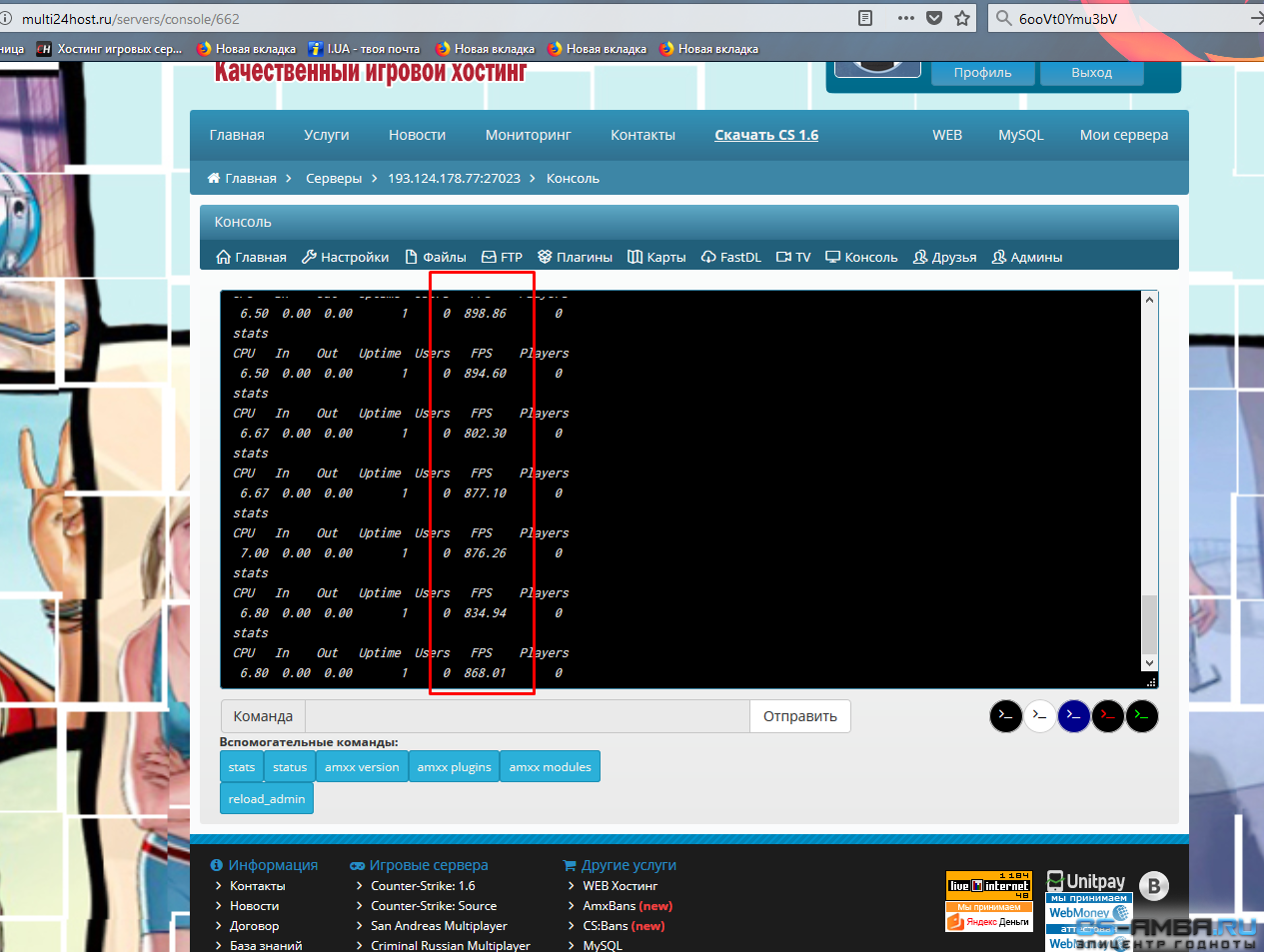Open the Хостинг игровых сер... bookmark
Image resolution: width=1264 pixels, height=952 pixels.
pos(109,48)
